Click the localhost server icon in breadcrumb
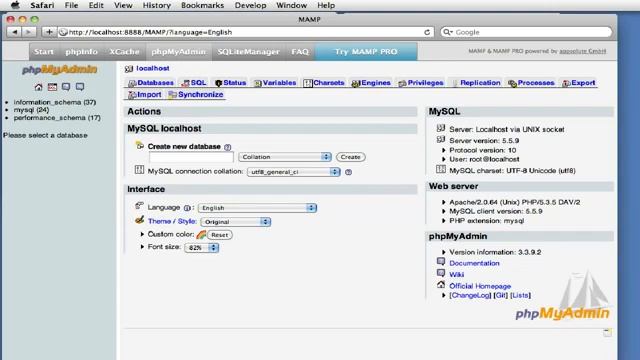This screenshot has width=640, height=360. [x=129, y=69]
